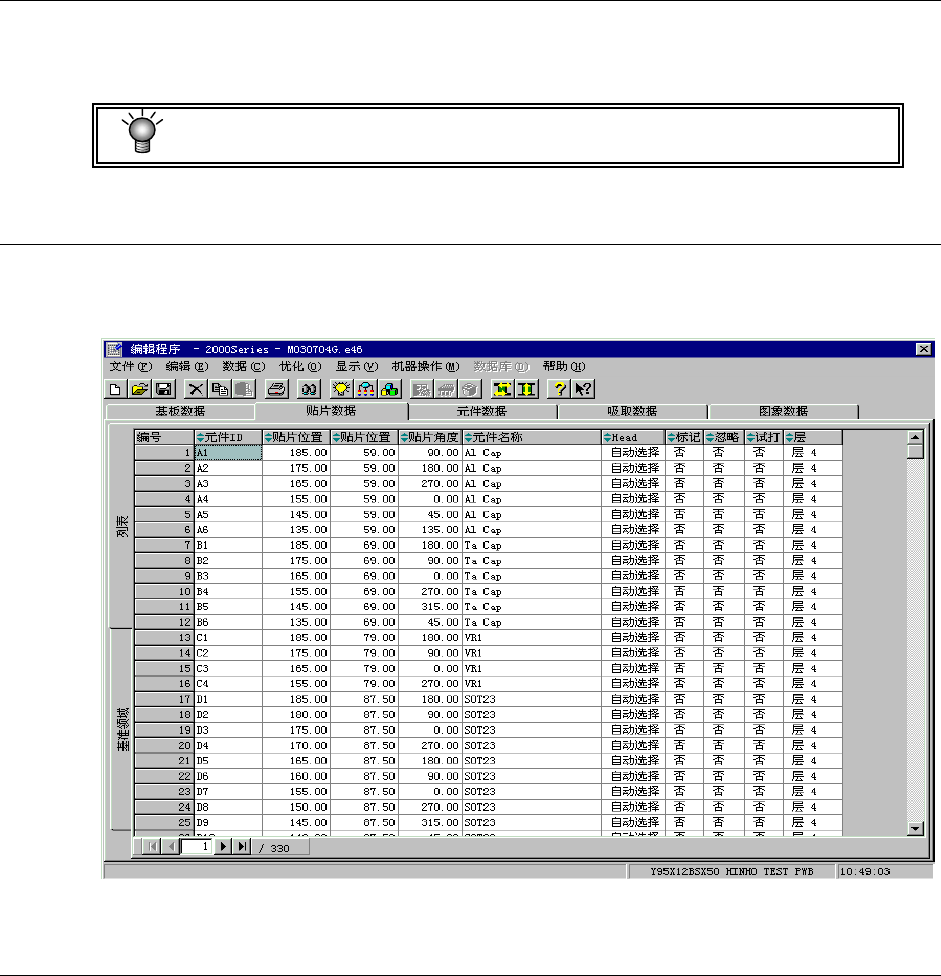This screenshot has width=941, height=976.
Task: Sort by the 标记 column header
Action: [684, 438]
